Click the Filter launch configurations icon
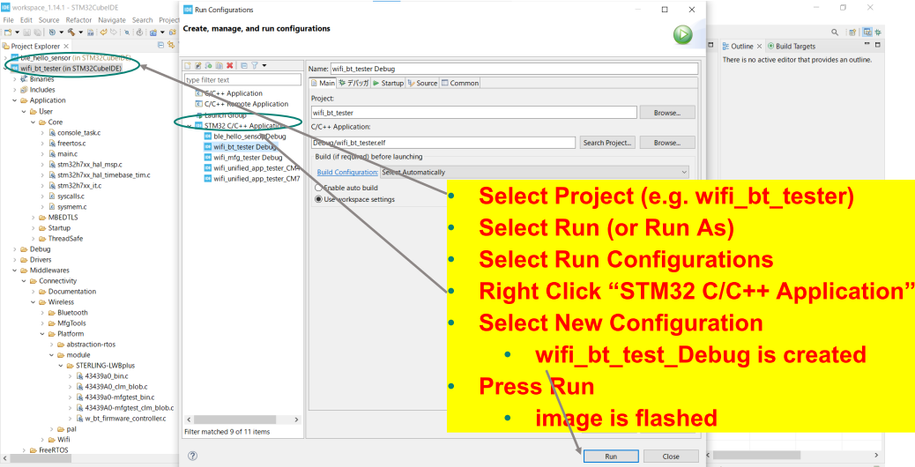 click(255, 66)
